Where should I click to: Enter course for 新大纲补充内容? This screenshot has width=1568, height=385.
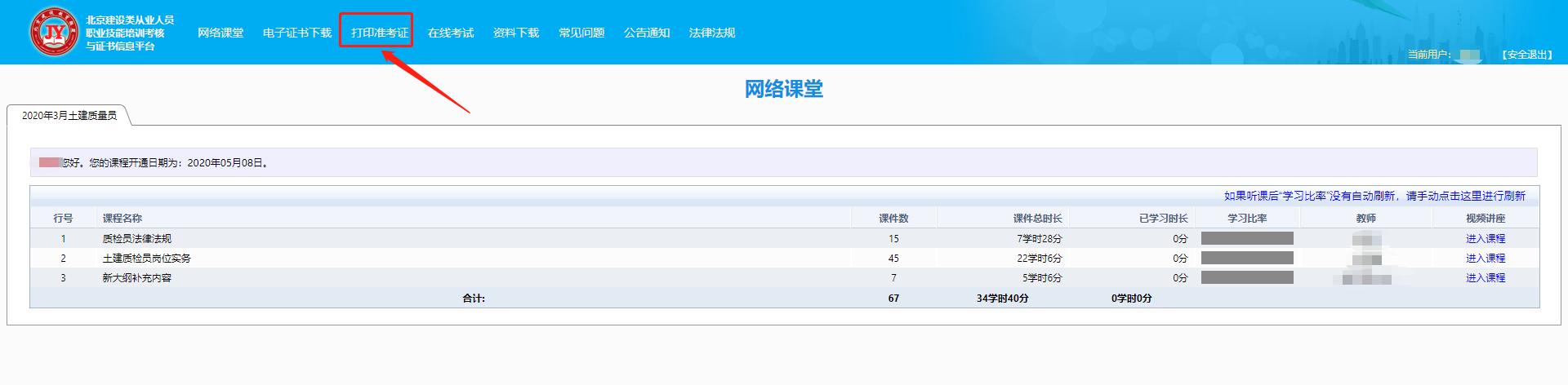[1485, 278]
